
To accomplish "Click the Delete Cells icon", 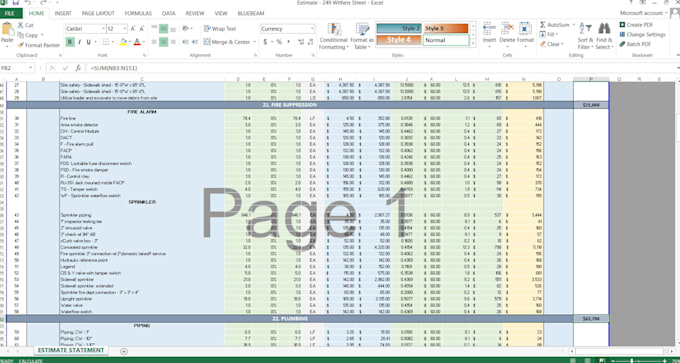I will [507, 29].
